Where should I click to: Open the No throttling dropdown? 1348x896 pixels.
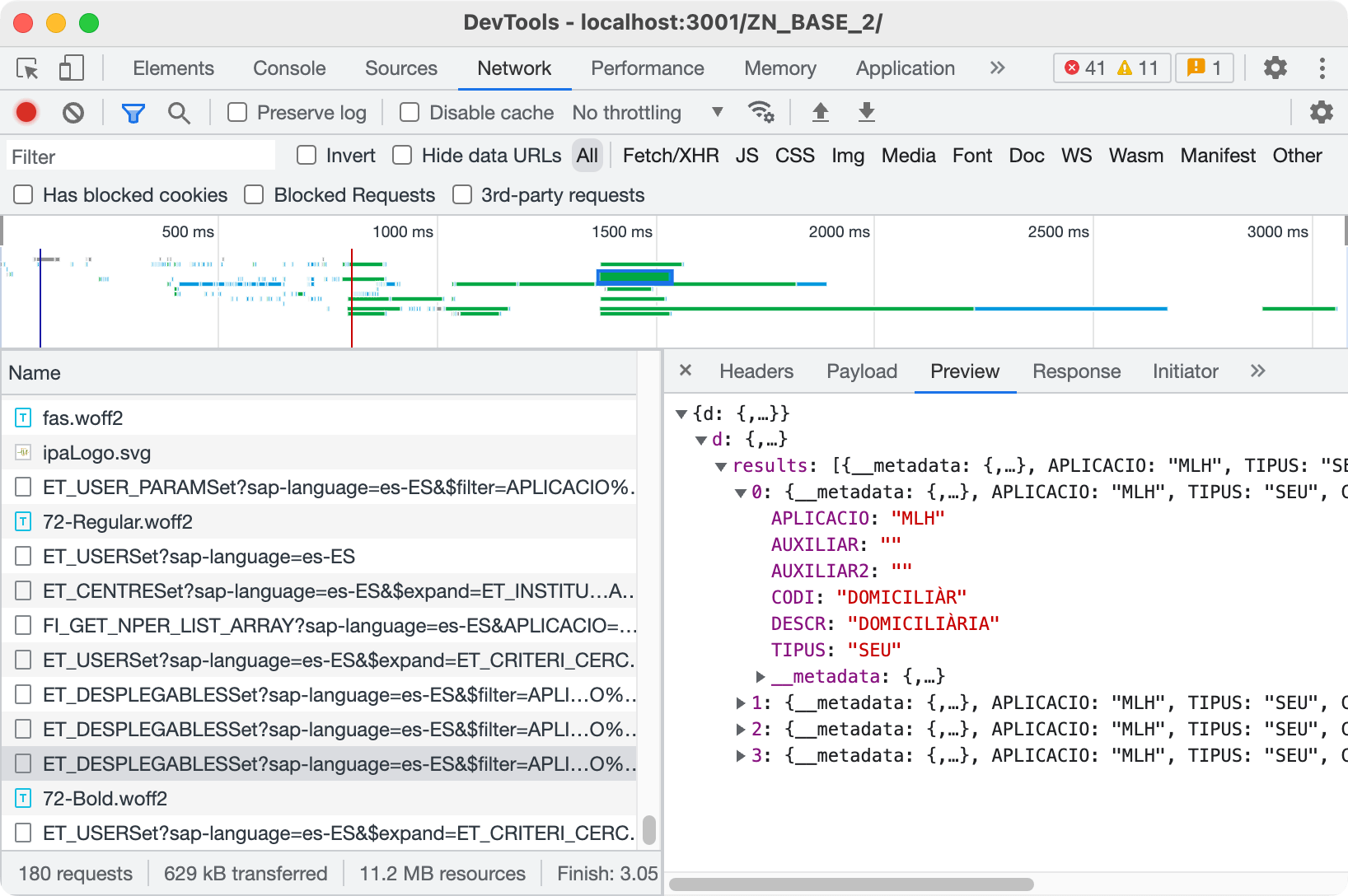pos(647,113)
